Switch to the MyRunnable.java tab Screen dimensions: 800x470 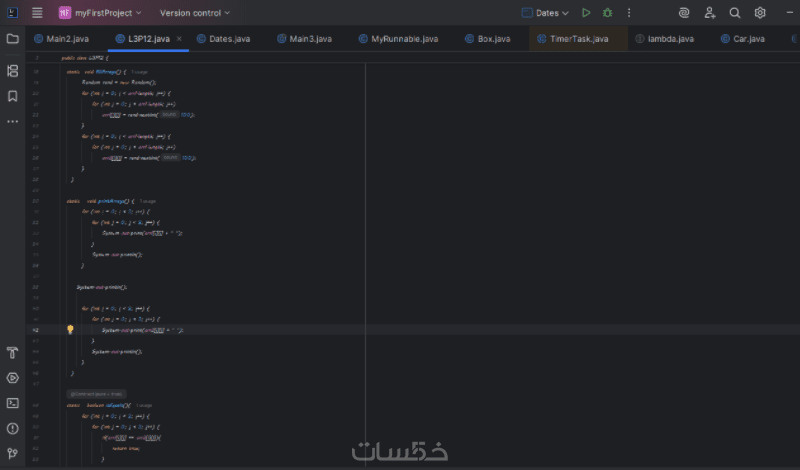[398, 39]
